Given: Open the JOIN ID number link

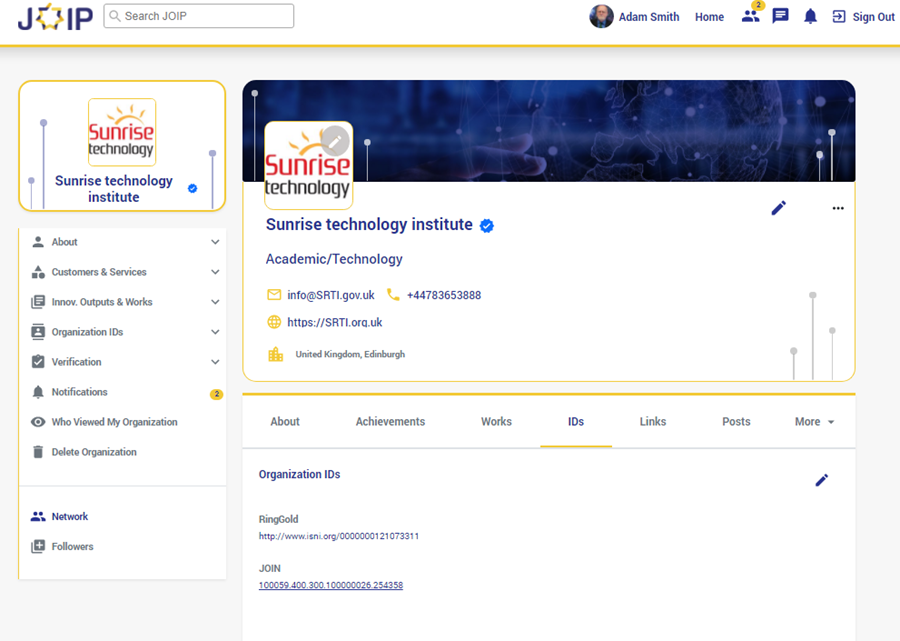Looking at the screenshot, I should [x=330, y=586].
